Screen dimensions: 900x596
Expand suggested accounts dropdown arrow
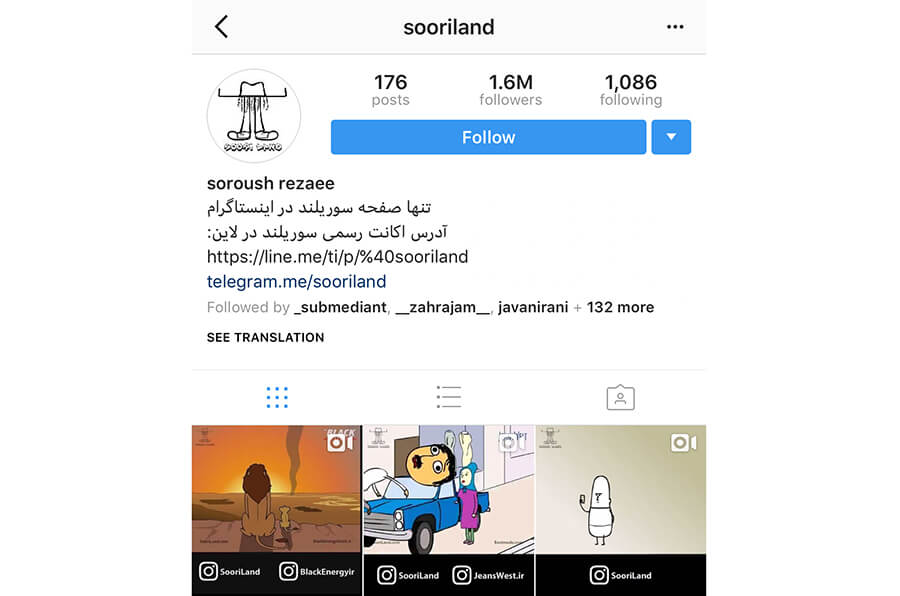coord(671,137)
